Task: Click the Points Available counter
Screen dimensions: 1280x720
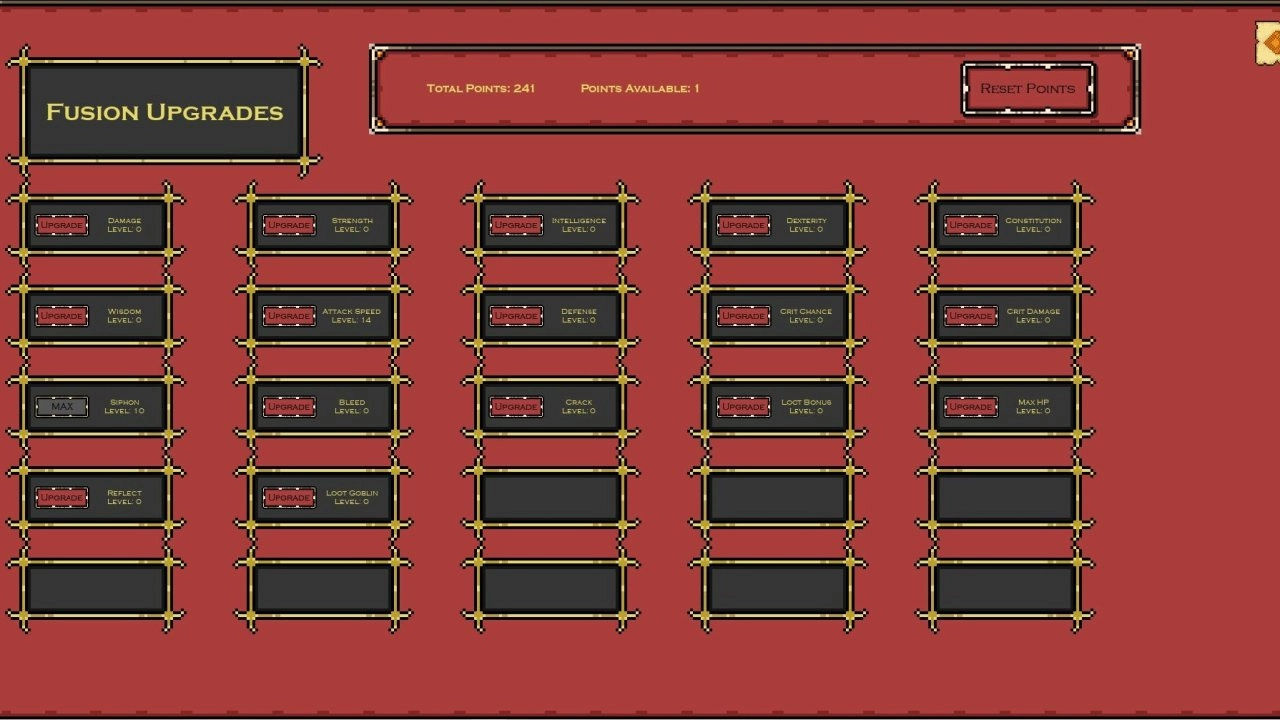Action: pos(639,89)
